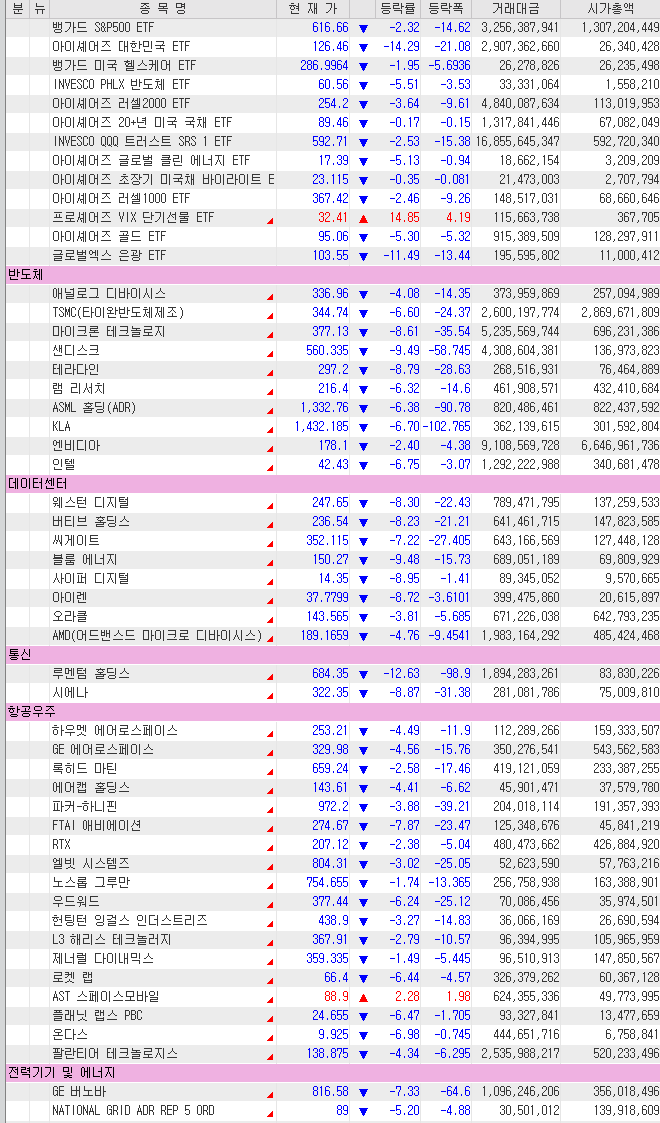Click the blue down arrow in GE 버노바 row
Image resolution: width=660 pixels, height=1123 pixels.
pos(363,1093)
